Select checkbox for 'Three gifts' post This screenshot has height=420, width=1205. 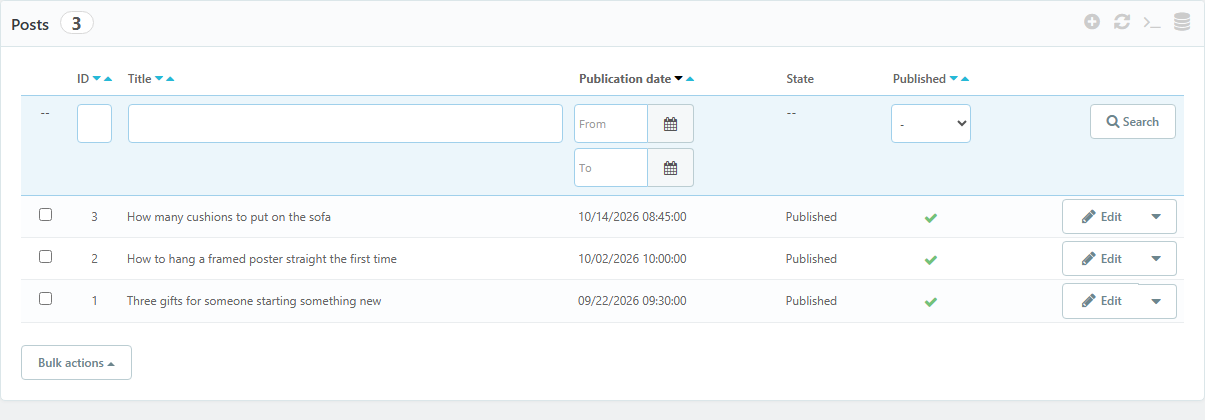(45, 298)
